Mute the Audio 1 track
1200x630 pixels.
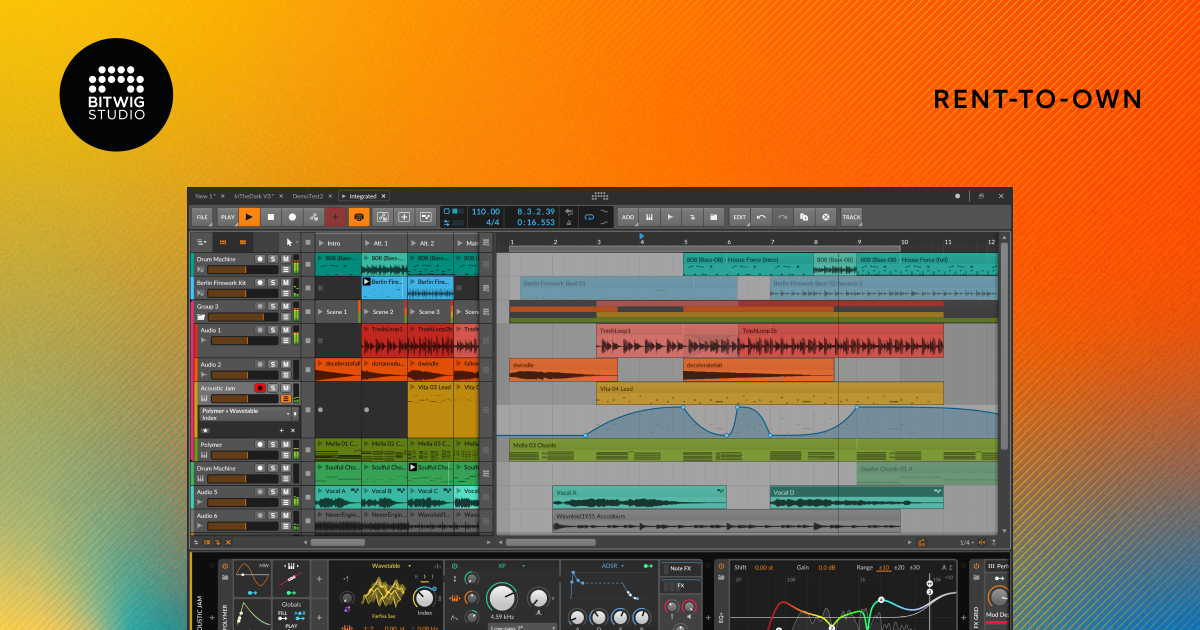point(284,330)
